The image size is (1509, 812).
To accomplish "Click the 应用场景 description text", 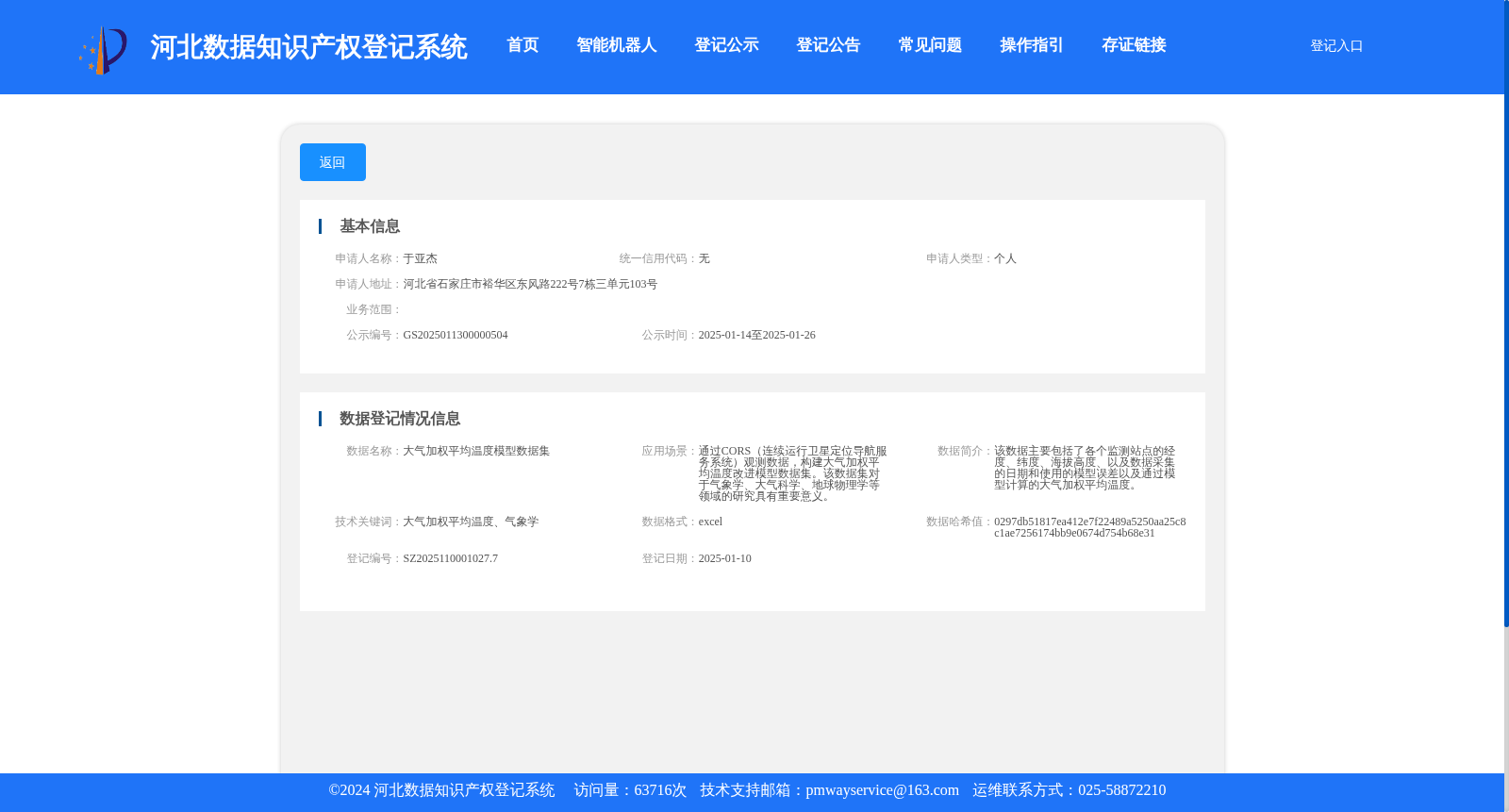I will (793, 473).
